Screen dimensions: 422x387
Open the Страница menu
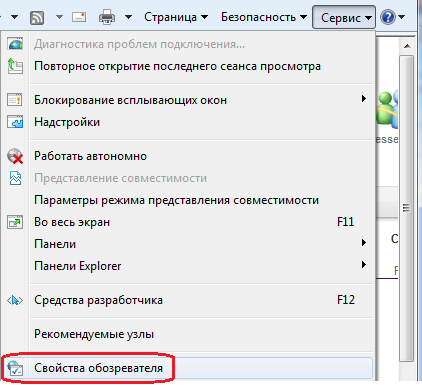(x=176, y=17)
